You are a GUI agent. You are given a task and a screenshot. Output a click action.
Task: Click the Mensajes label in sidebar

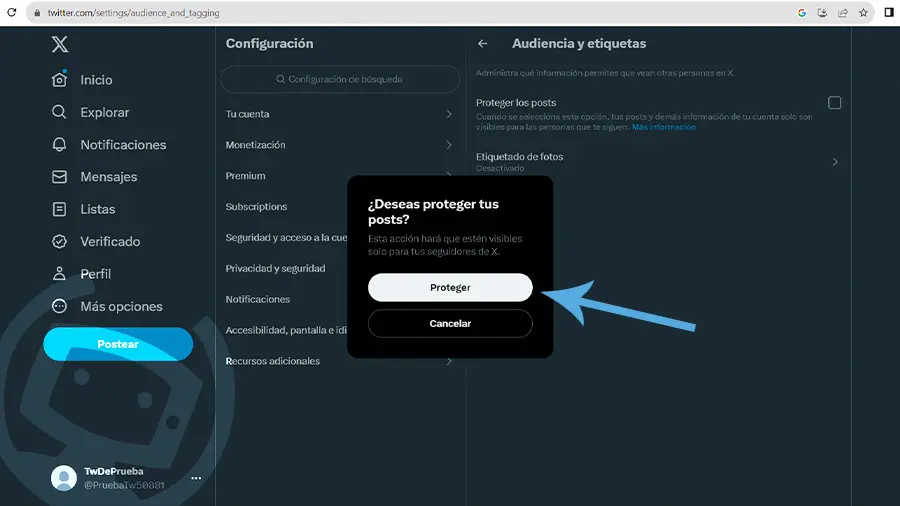point(108,177)
